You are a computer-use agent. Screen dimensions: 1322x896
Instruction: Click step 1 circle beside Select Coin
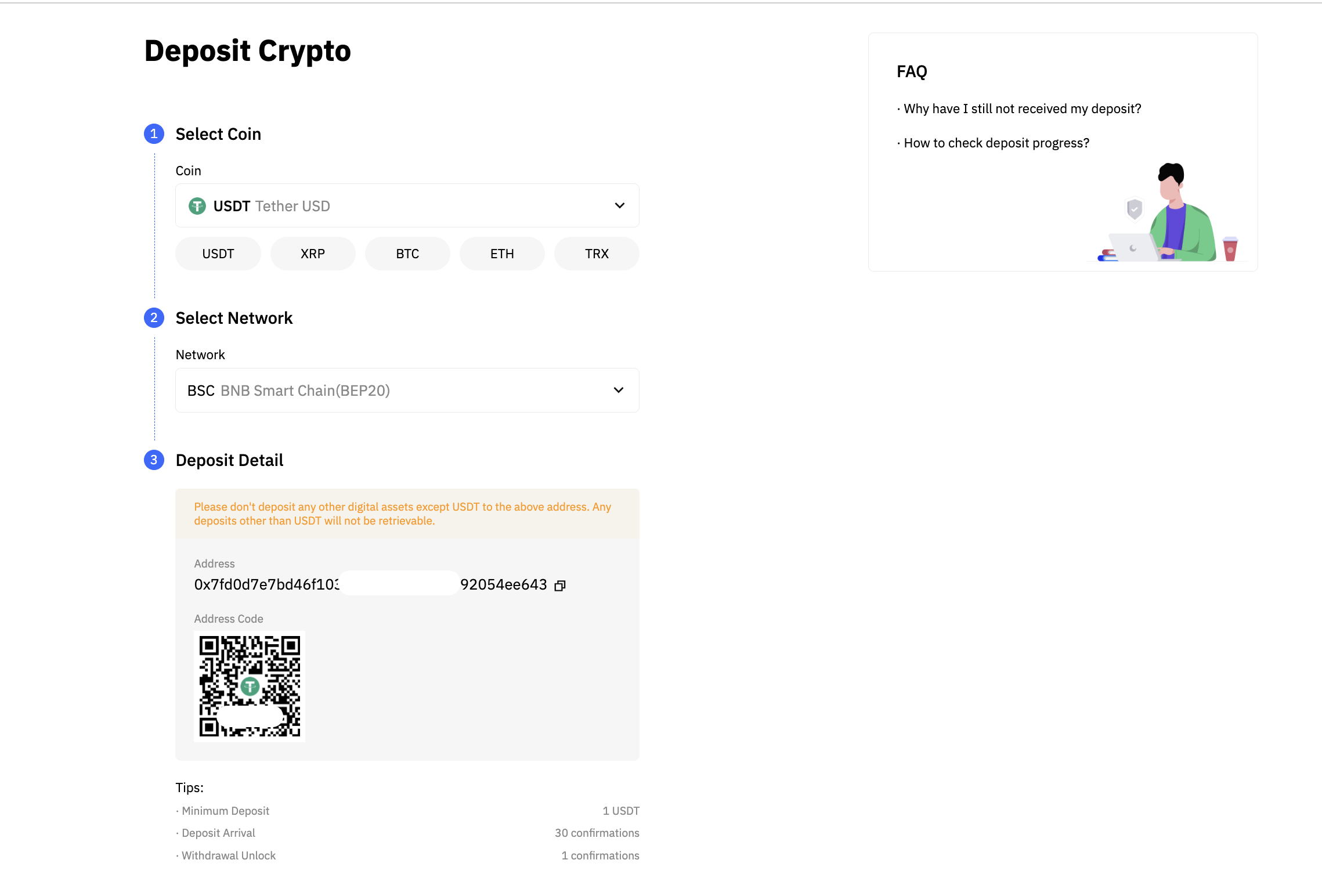click(154, 134)
